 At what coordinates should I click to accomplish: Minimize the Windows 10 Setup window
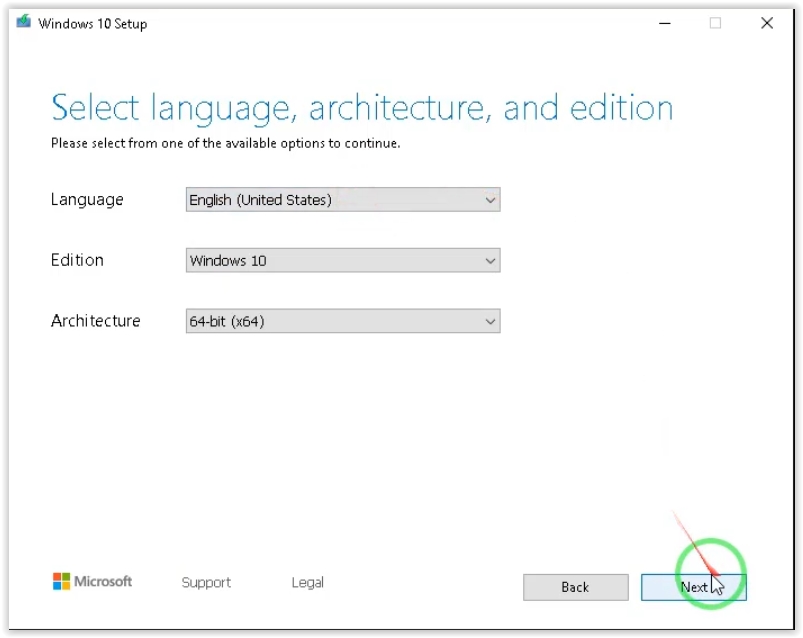[x=665, y=23]
